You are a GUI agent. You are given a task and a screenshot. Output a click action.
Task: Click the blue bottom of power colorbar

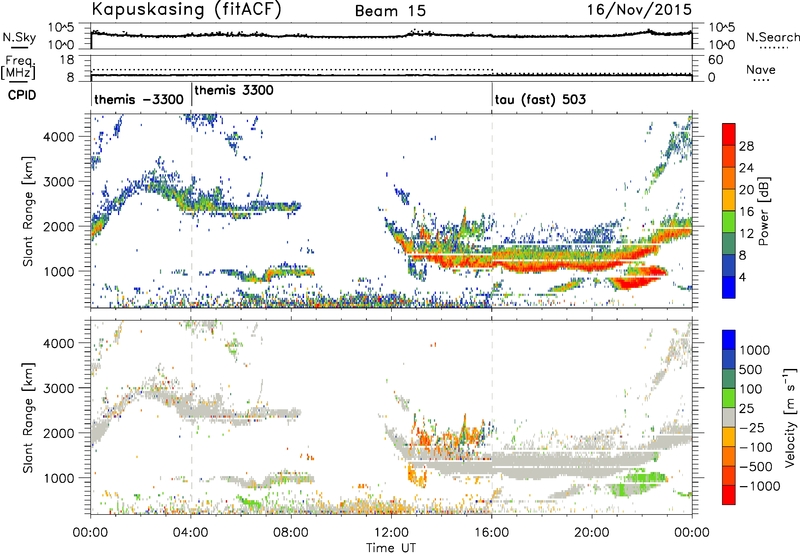coord(729,288)
